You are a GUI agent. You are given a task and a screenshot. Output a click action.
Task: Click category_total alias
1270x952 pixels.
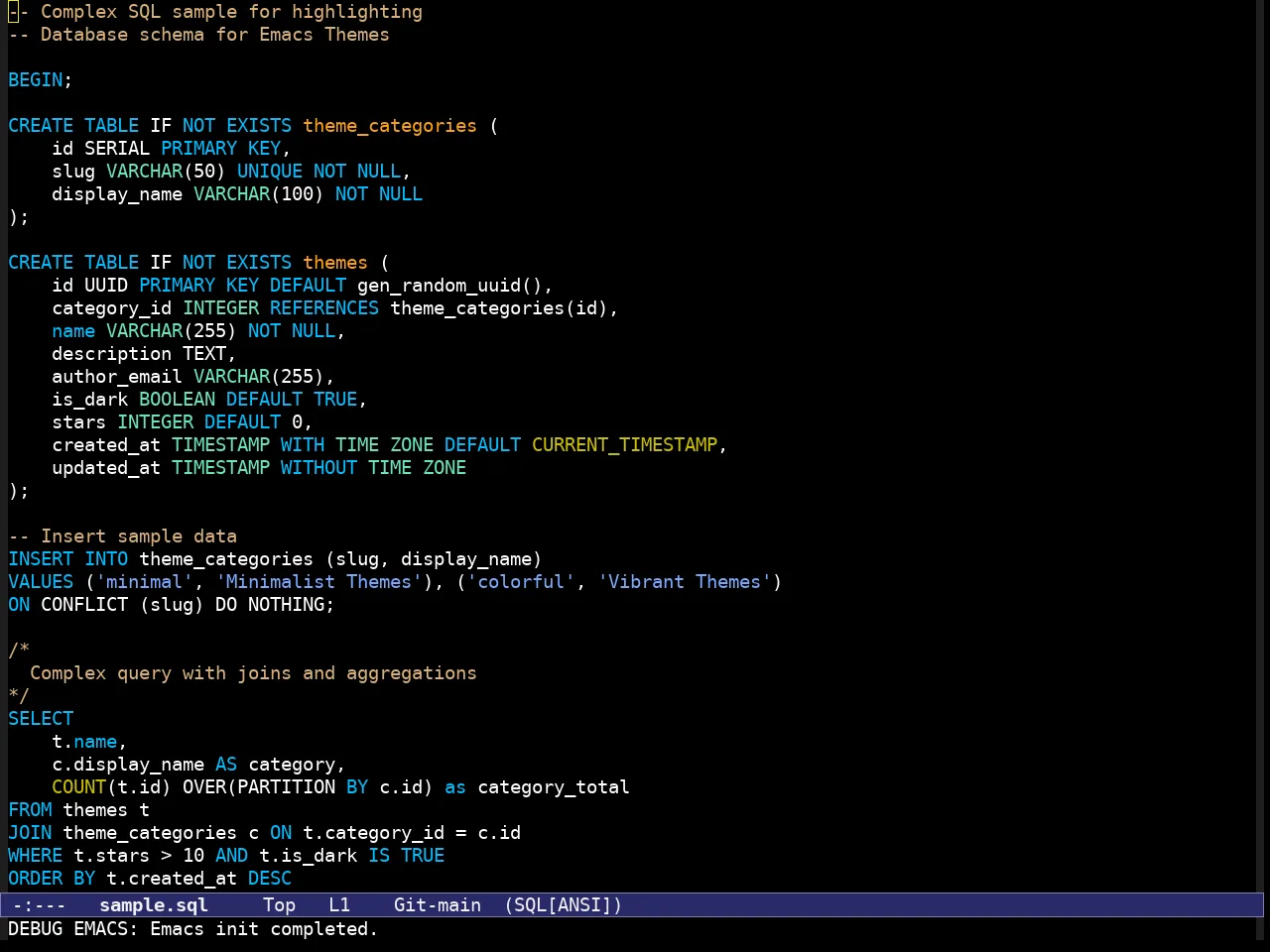(x=554, y=787)
